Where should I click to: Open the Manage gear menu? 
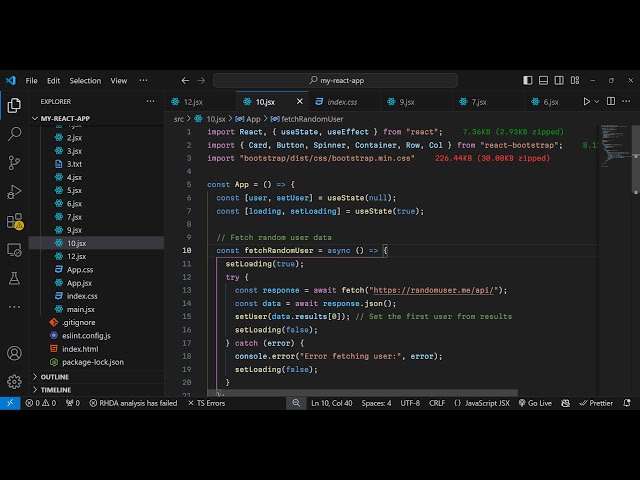pyautogui.click(x=14, y=381)
